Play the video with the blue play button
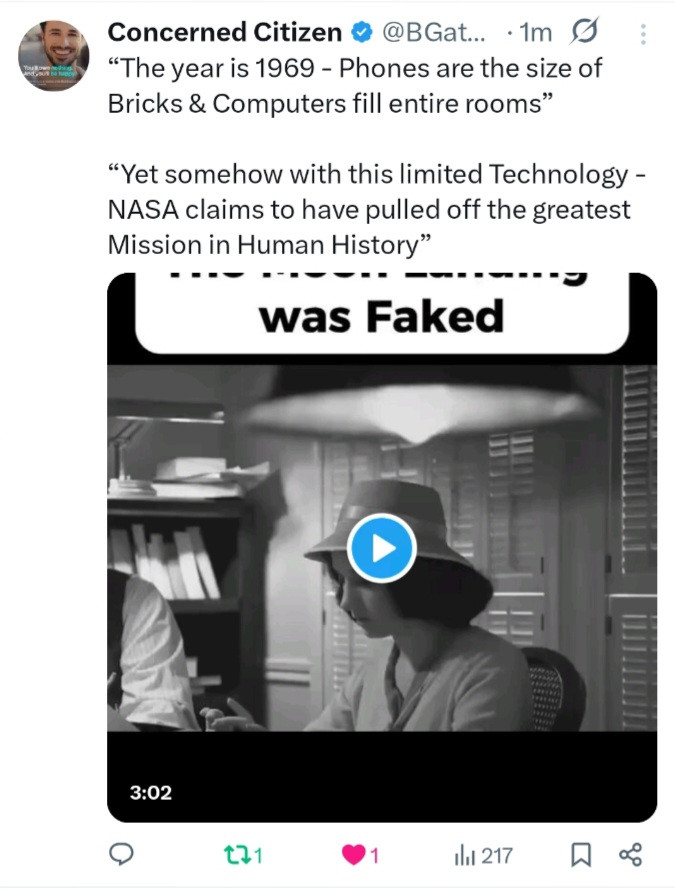This screenshot has width=675, height=890. point(382,548)
